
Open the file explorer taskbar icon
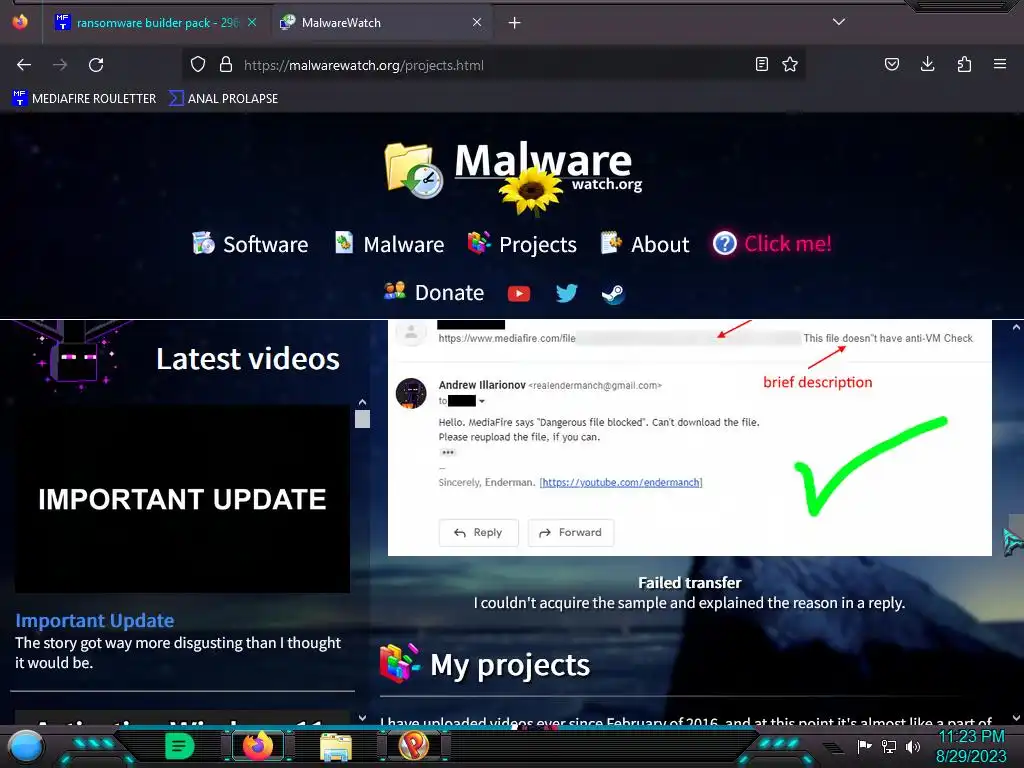coord(336,747)
